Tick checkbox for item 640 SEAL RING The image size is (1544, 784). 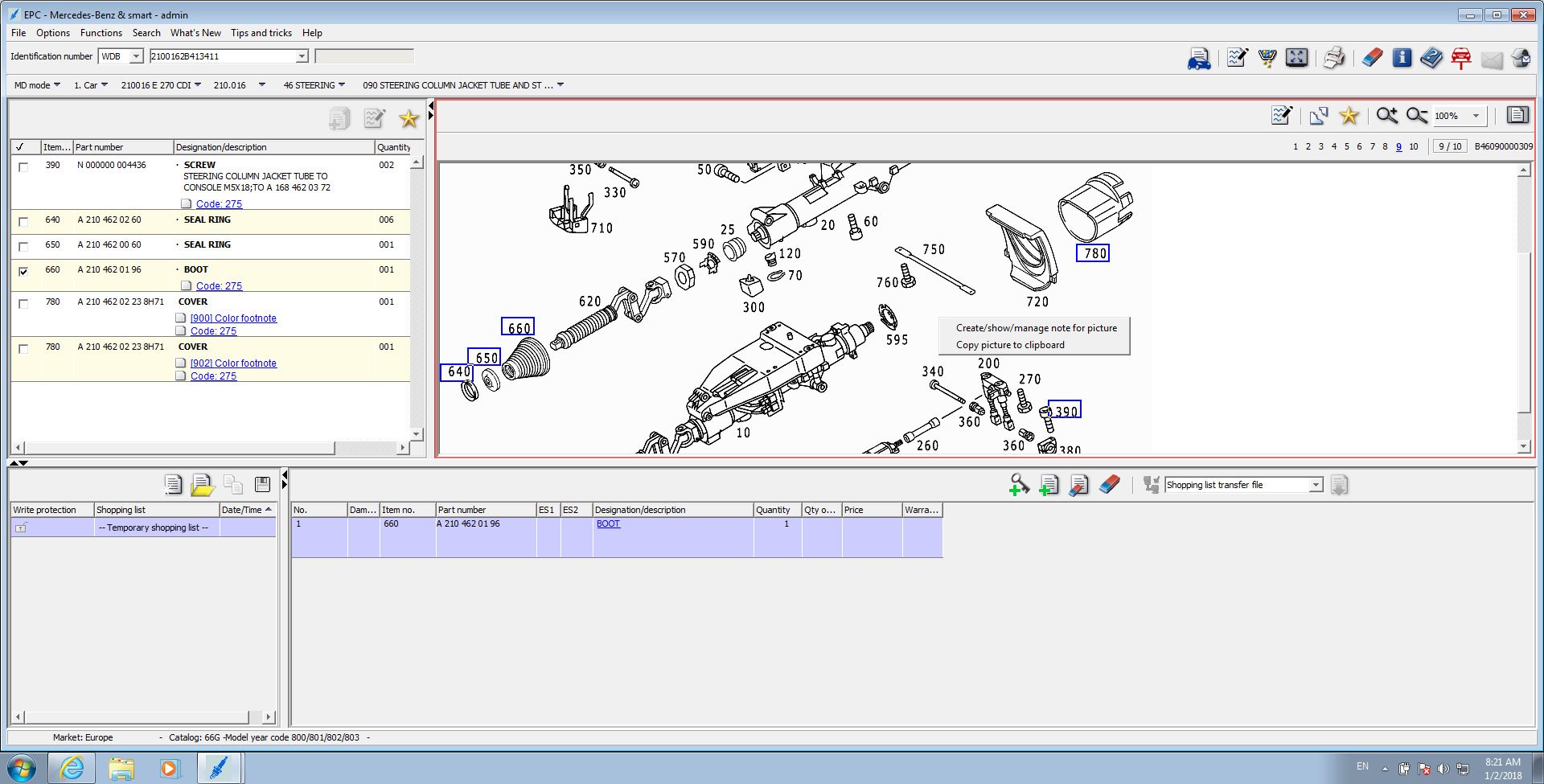click(23, 221)
